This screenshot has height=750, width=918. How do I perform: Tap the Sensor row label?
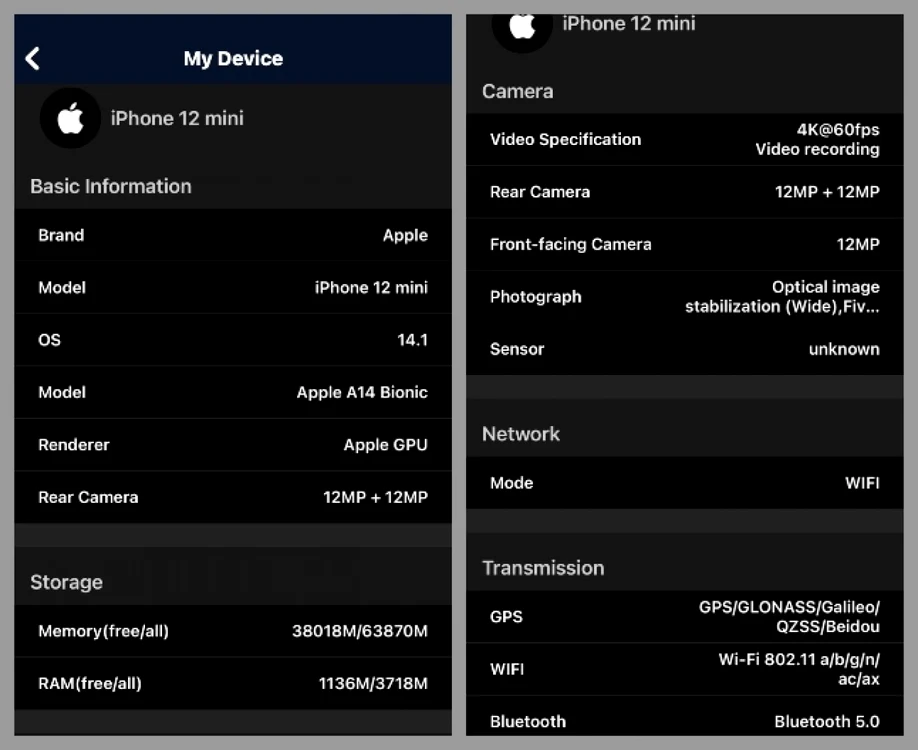pyautogui.click(x=517, y=349)
